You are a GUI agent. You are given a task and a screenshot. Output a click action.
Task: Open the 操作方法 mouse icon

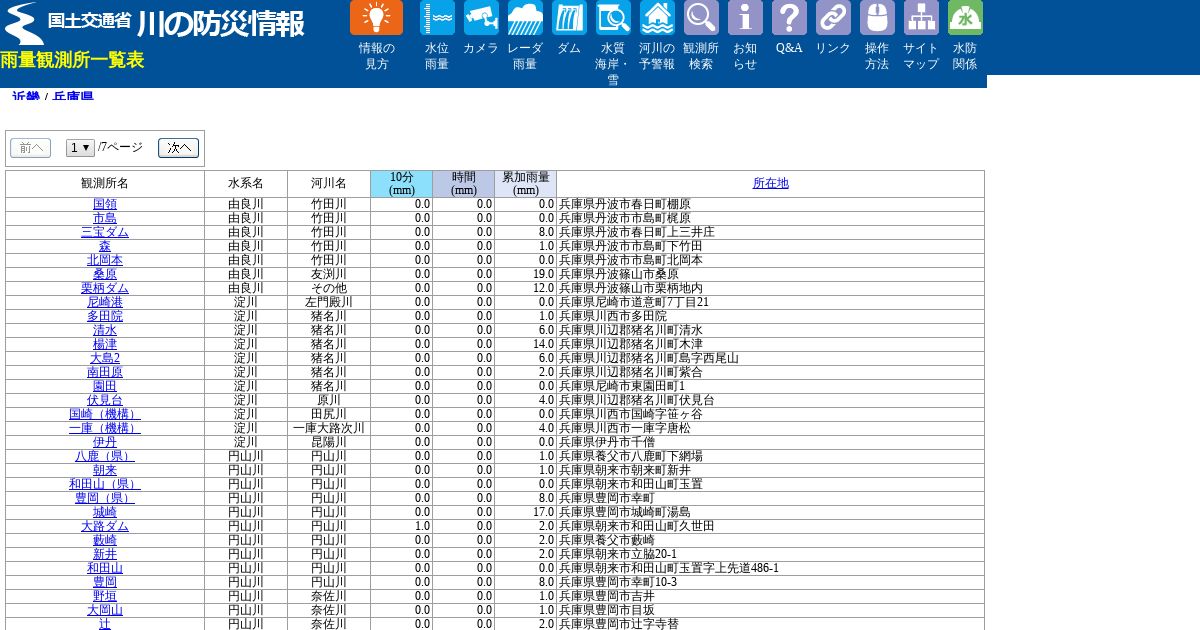877,18
